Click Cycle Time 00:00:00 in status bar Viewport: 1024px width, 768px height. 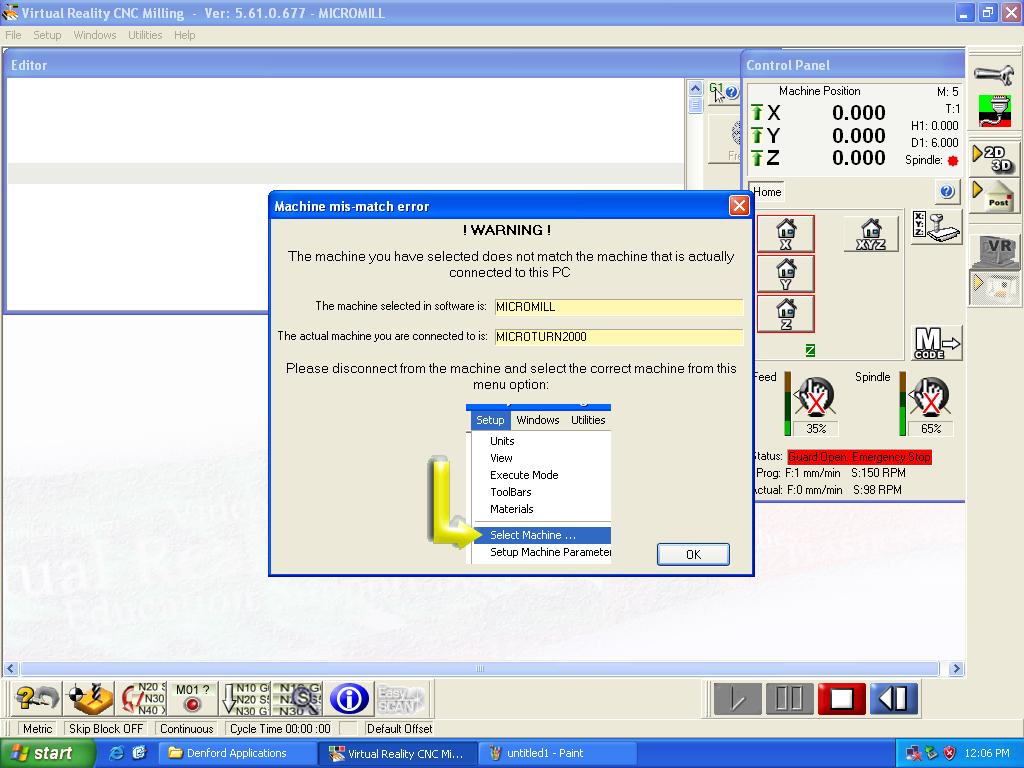pyautogui.click(x=280, y=728)
